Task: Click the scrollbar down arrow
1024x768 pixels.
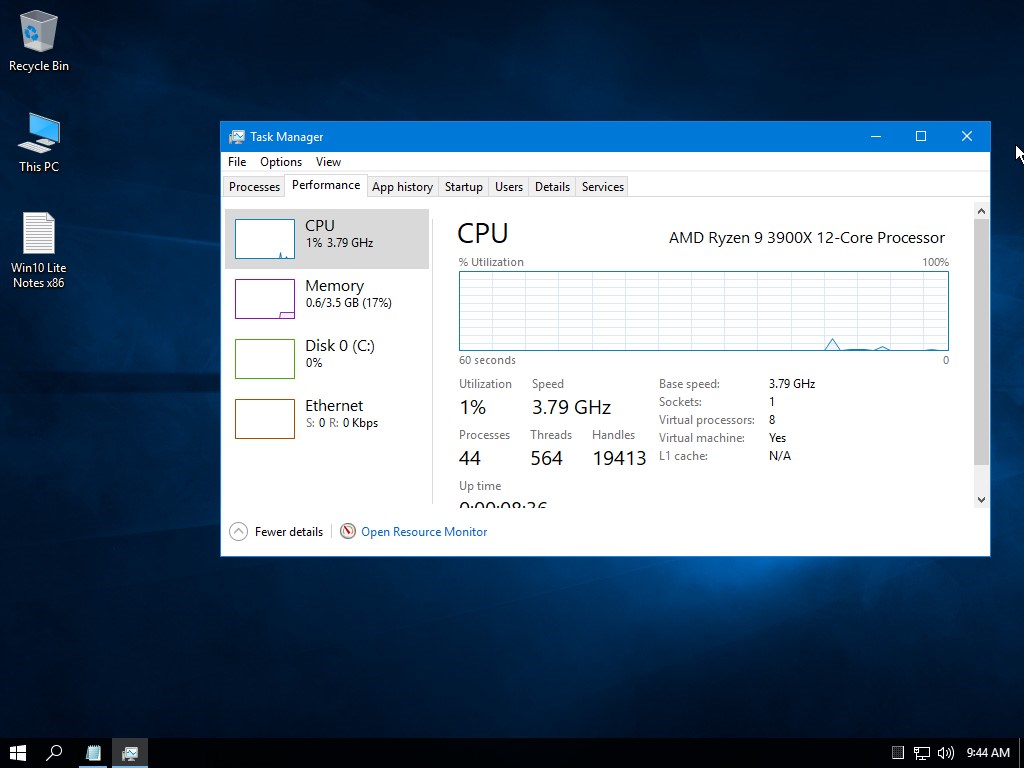Action: coord(981,500)
